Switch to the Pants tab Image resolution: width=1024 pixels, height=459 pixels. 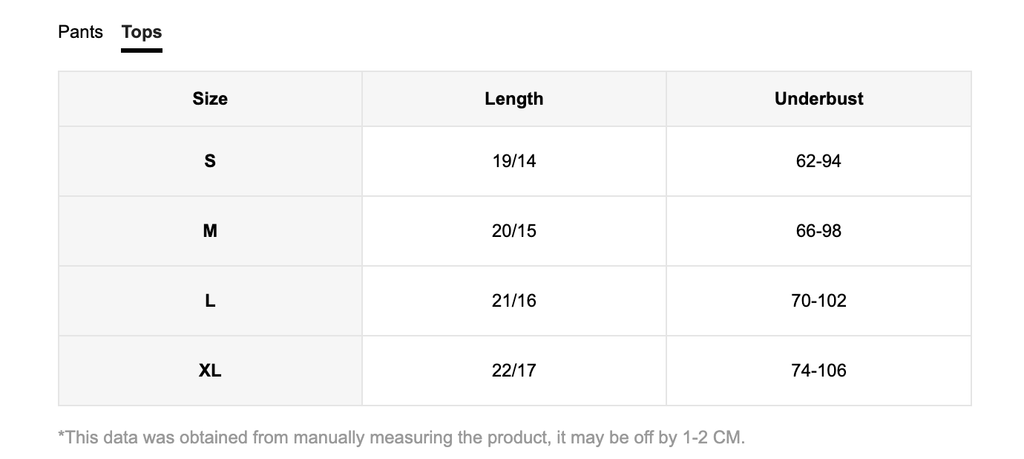tap(80, 32)
